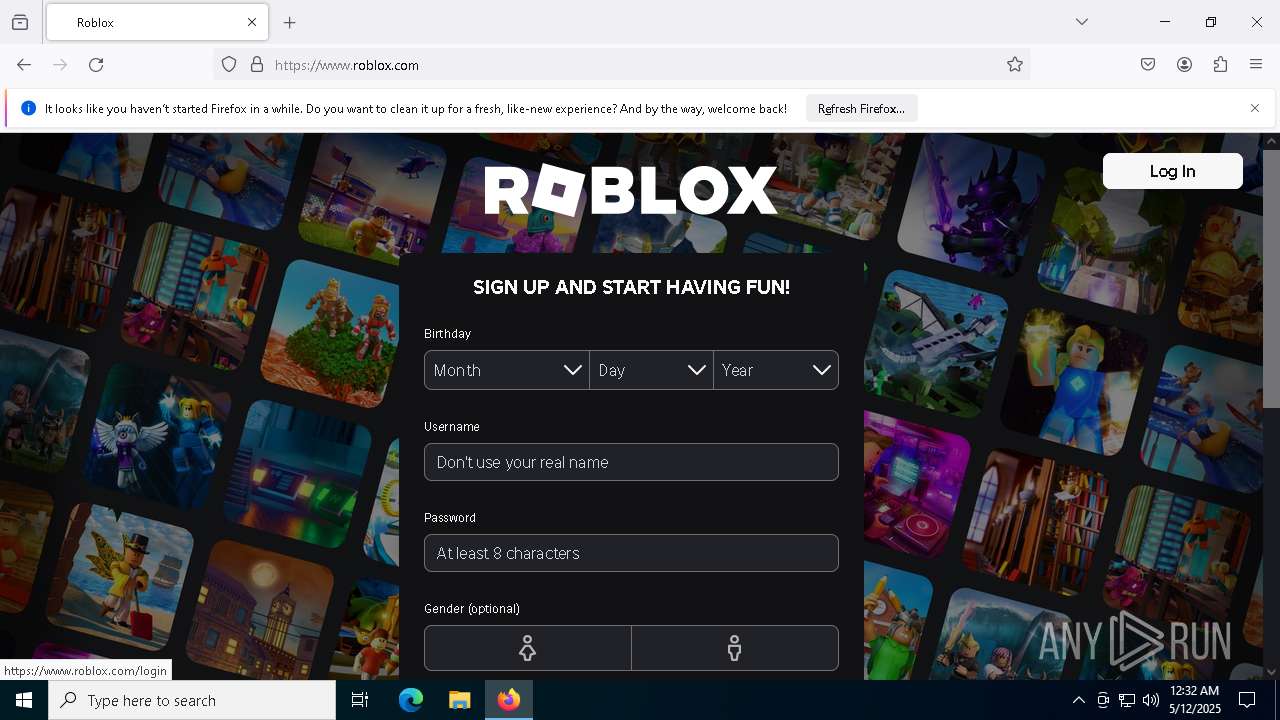Open Save to Pocket icon
Viewport: 1280px width, 720px height.
click(x=1148, y=65)
